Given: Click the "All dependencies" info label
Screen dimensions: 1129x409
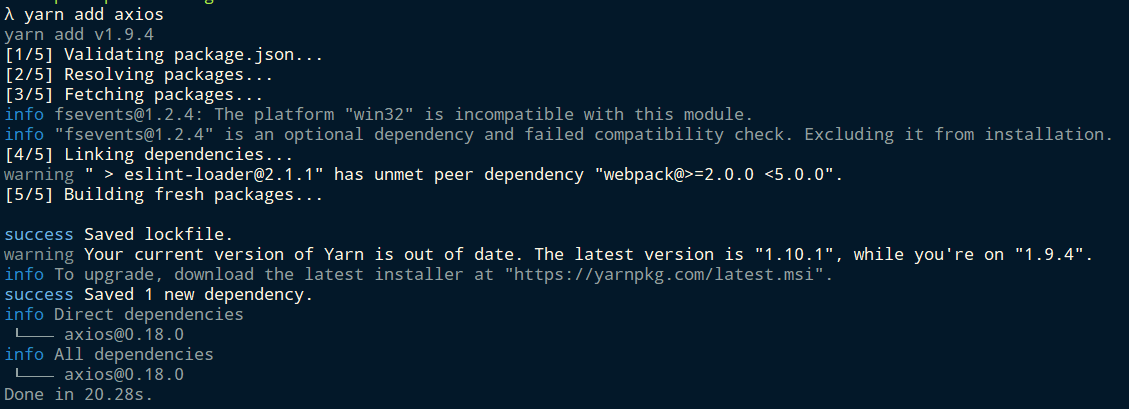Looking at the screenshot, I should click(133, 355).
